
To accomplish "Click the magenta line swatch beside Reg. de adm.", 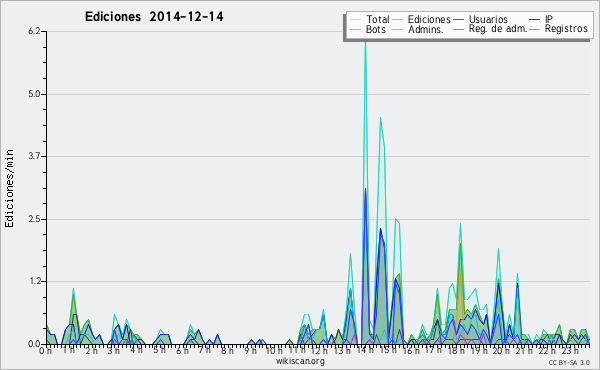I will coord(458,30).
